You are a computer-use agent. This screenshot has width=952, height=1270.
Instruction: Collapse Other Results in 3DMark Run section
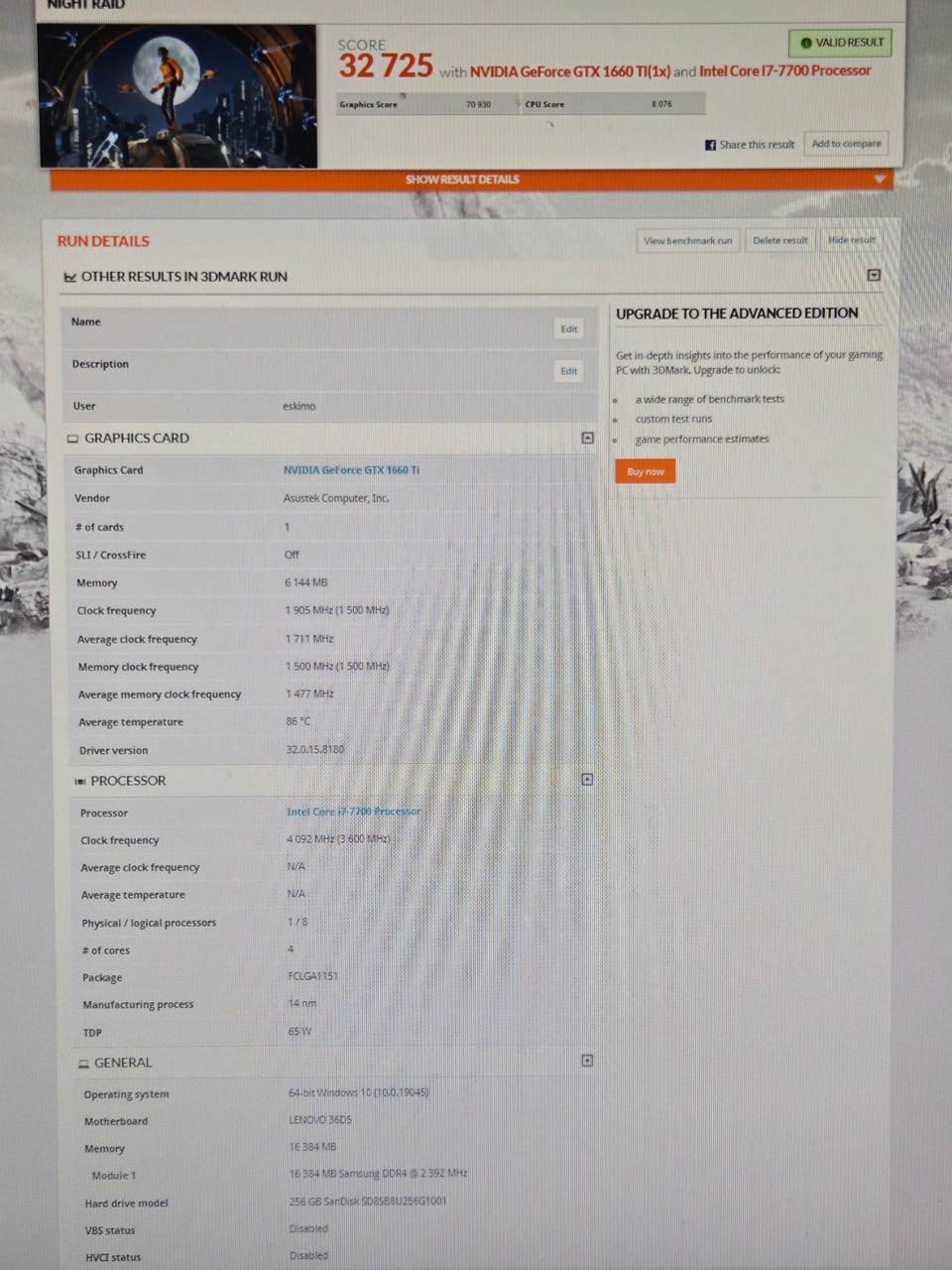(874, 275)
